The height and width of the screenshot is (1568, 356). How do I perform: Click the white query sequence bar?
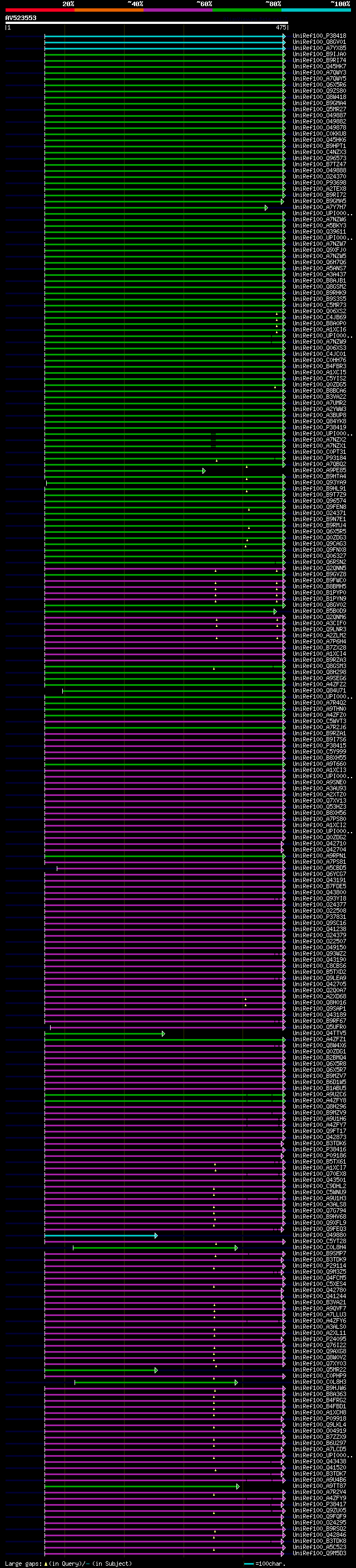(x=147, y=22)
